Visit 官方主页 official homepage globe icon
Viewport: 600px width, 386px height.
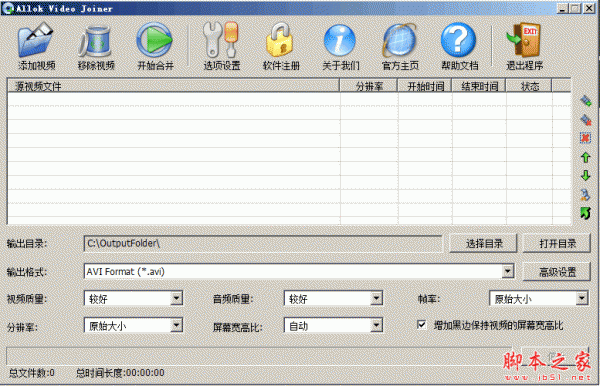pos(399,40)
